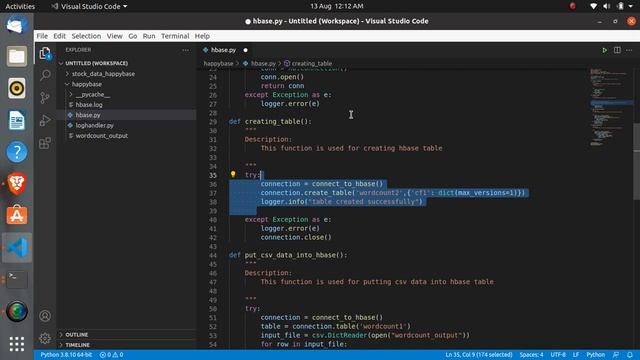Open the system status menu arrow

point(631,6)
